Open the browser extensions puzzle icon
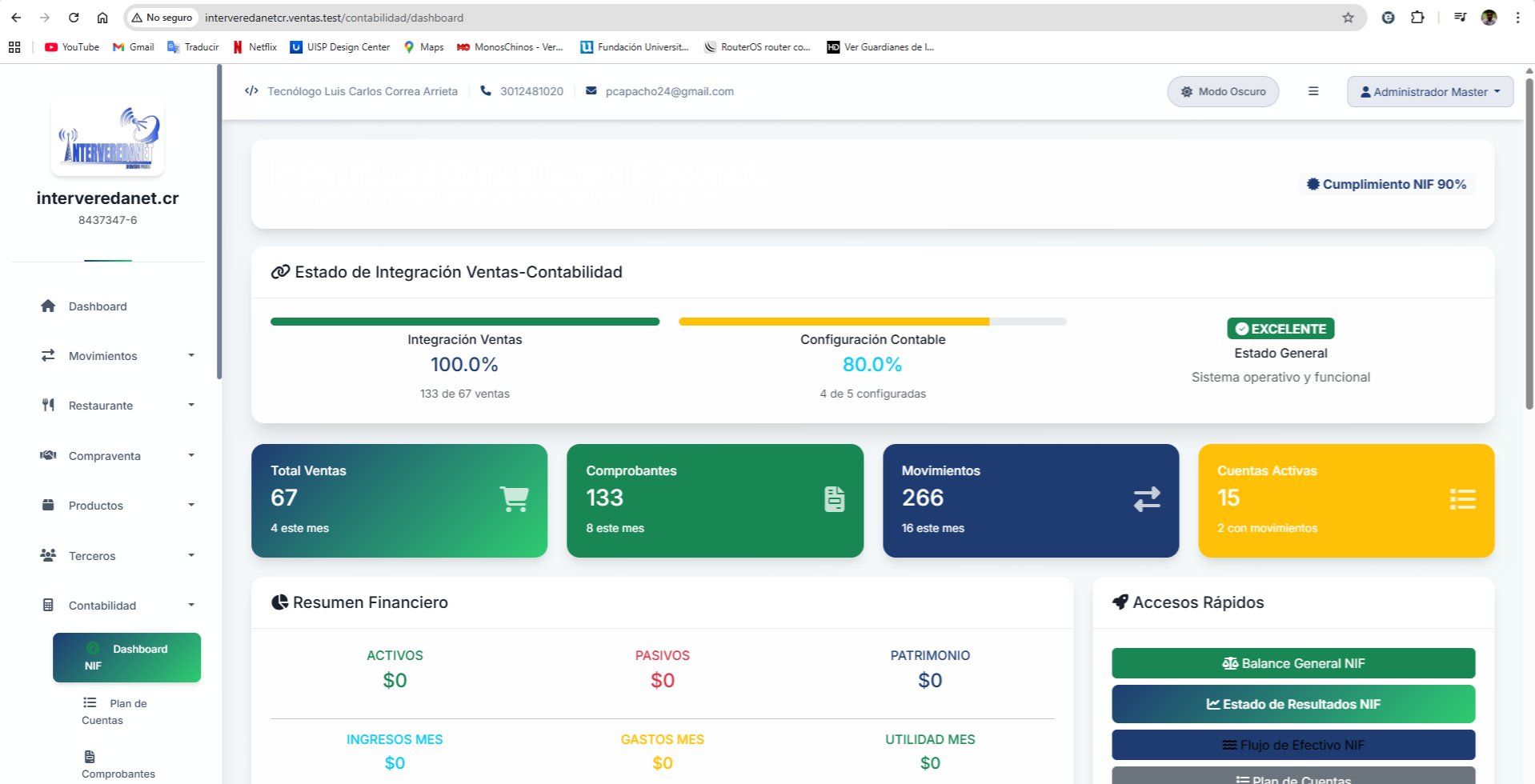Screen dimensions: 1535x784 (x=1417, y=18)
